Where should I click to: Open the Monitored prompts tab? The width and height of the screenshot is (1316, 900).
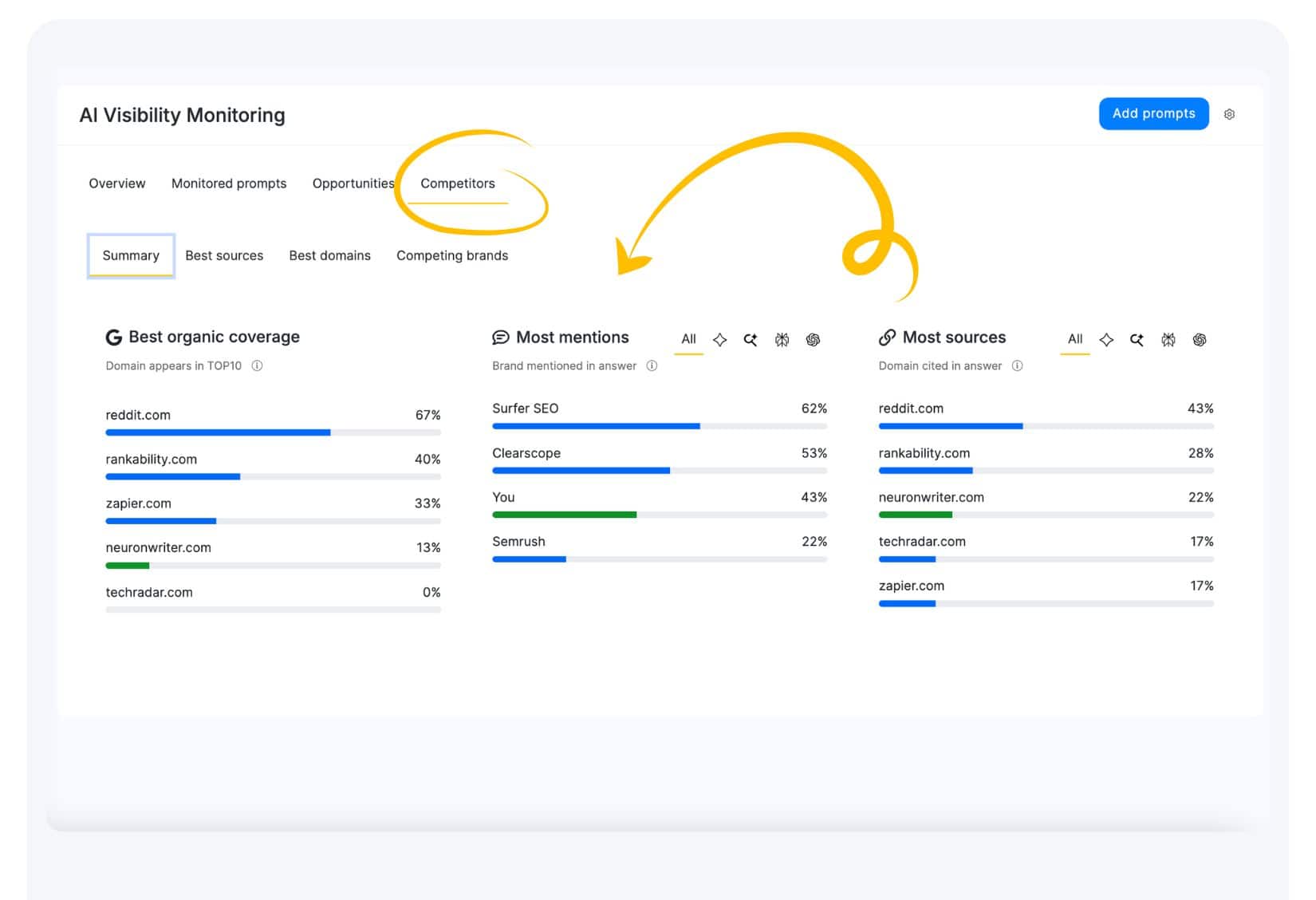[229, 184]
